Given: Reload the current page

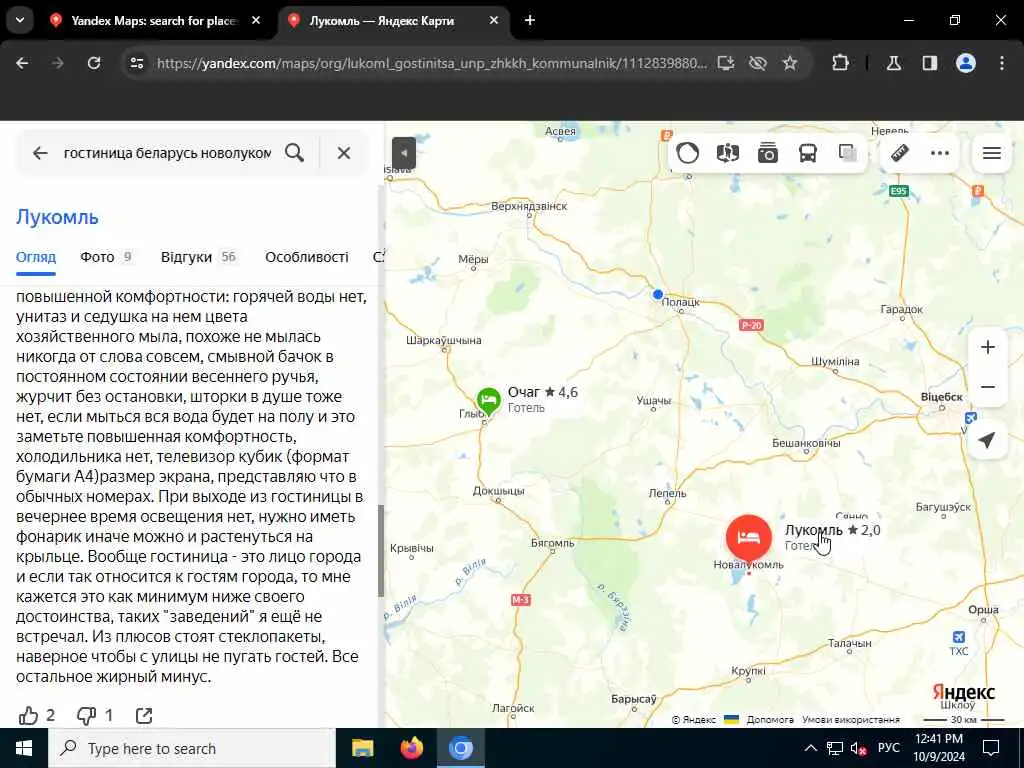Looking at the screenshot, I should pos(94,63).
